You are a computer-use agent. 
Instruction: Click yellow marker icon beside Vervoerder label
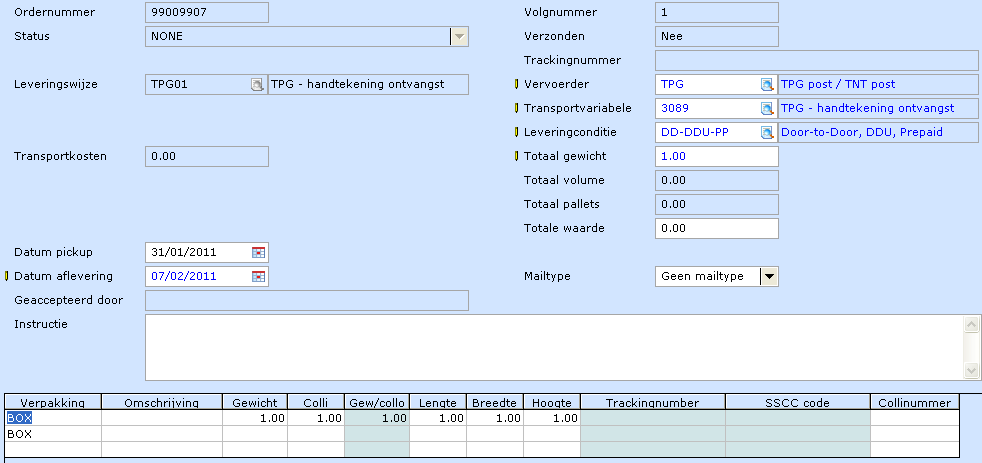pyautogui.click(x=517, y=84)
